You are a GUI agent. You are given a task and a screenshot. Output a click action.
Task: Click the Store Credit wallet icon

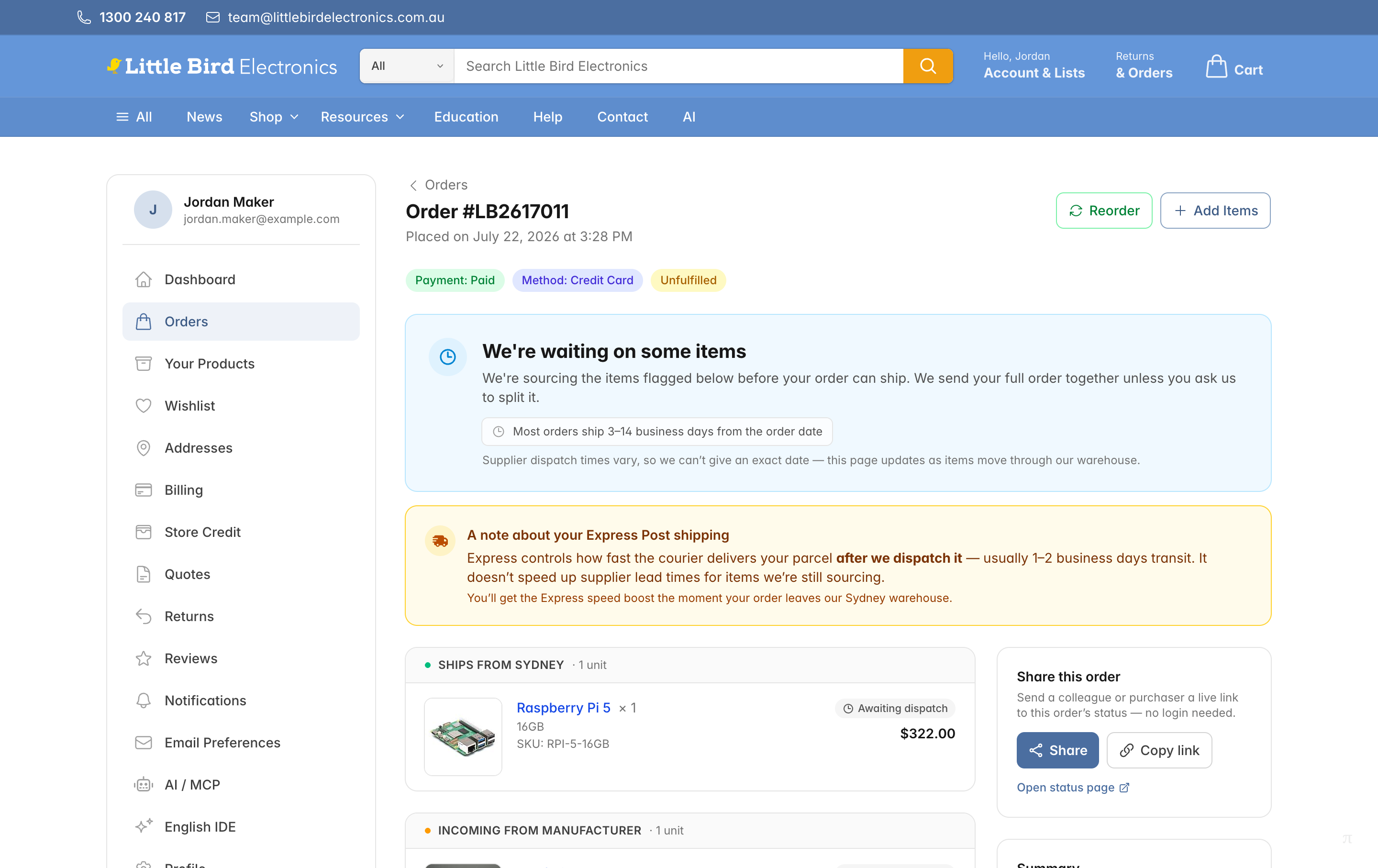pyautogui.click(x=144, y=532)
